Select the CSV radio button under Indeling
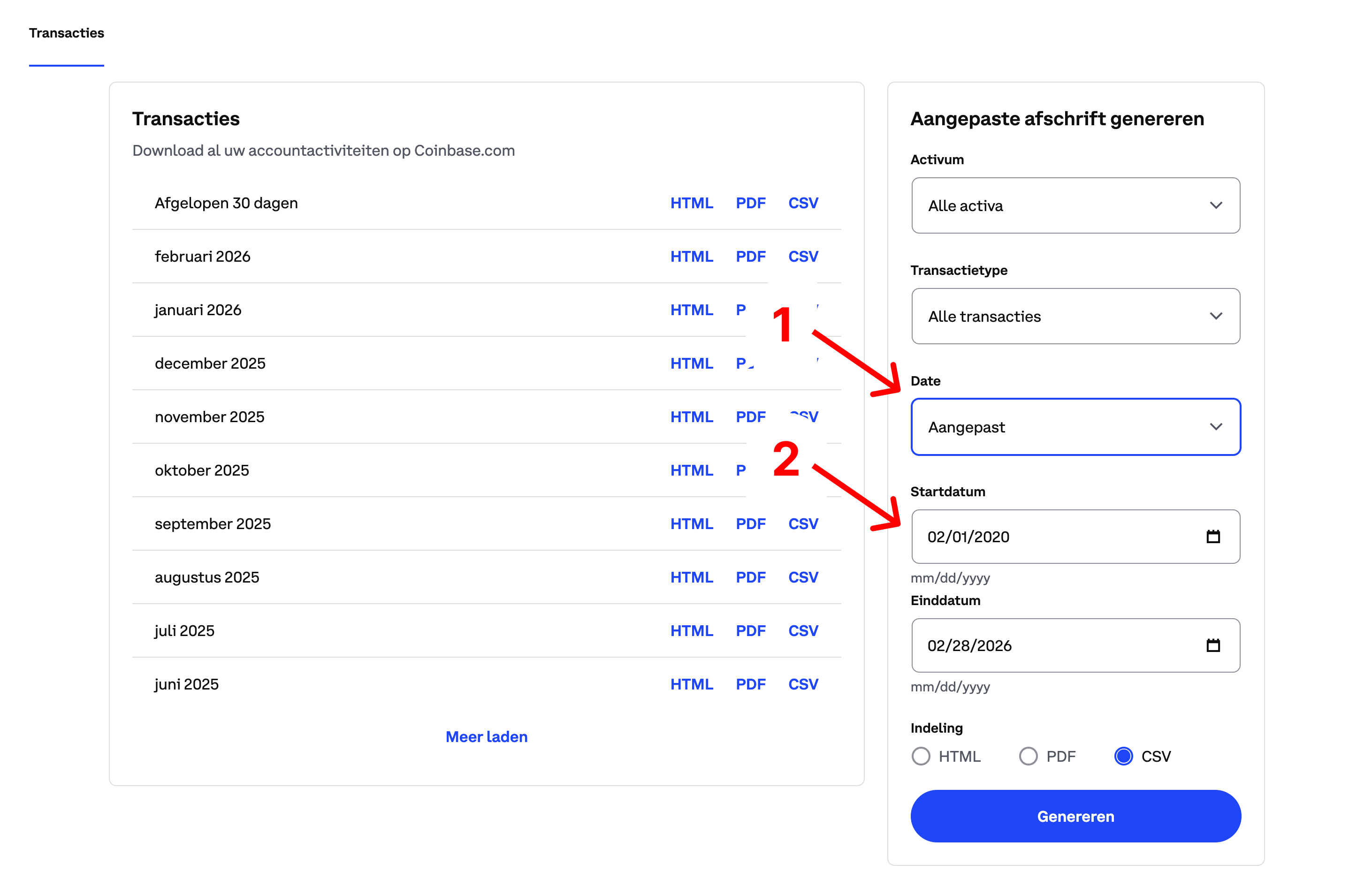This screenshot has height=879, width=1372. tap(1123, 756)
